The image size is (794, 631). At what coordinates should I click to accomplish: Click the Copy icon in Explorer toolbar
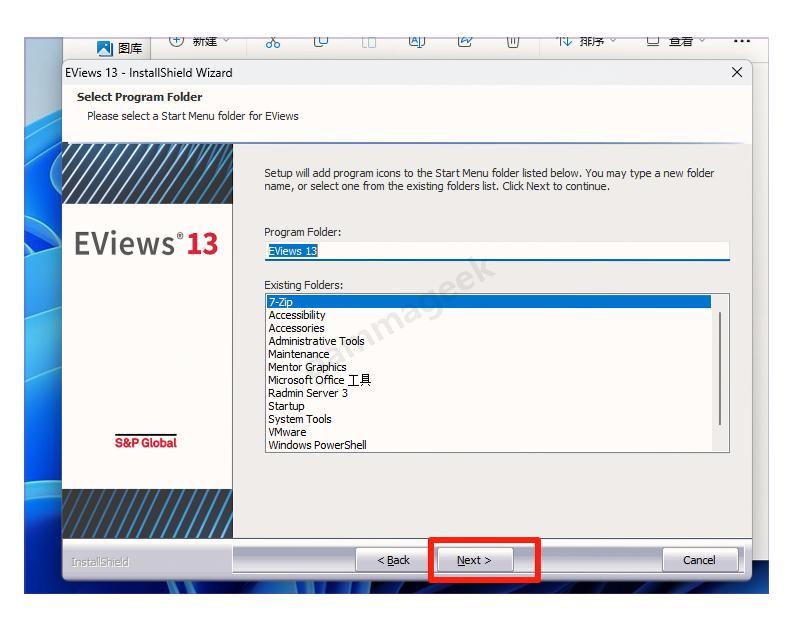coord(321,42)
